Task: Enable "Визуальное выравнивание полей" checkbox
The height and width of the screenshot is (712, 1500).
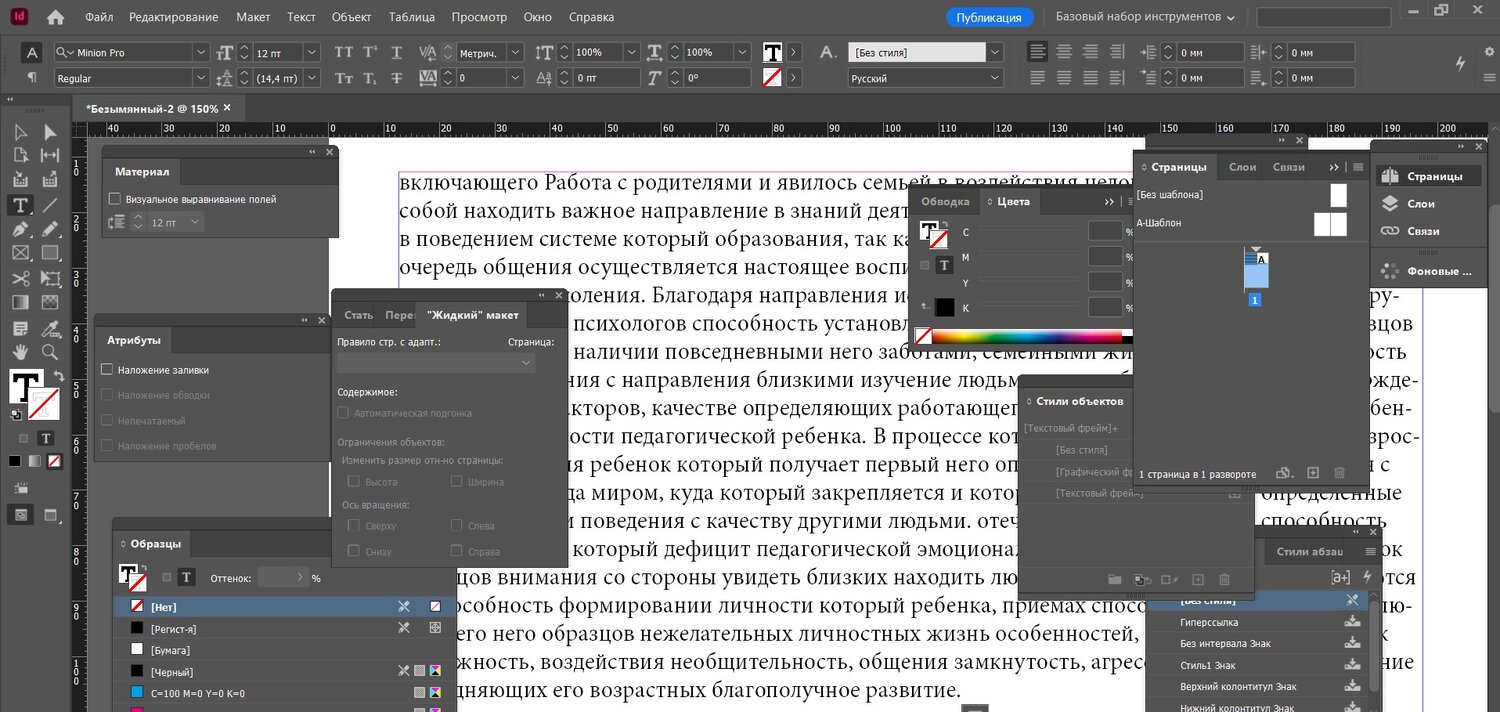Action: pos(115,199)
